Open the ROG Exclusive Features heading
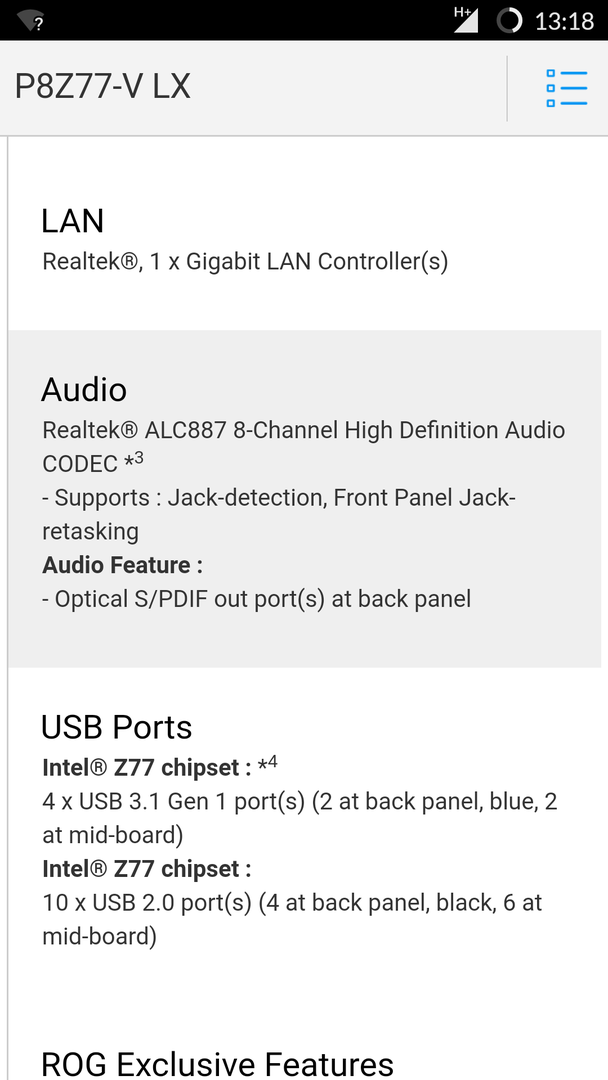 (x=217, y=1064)
